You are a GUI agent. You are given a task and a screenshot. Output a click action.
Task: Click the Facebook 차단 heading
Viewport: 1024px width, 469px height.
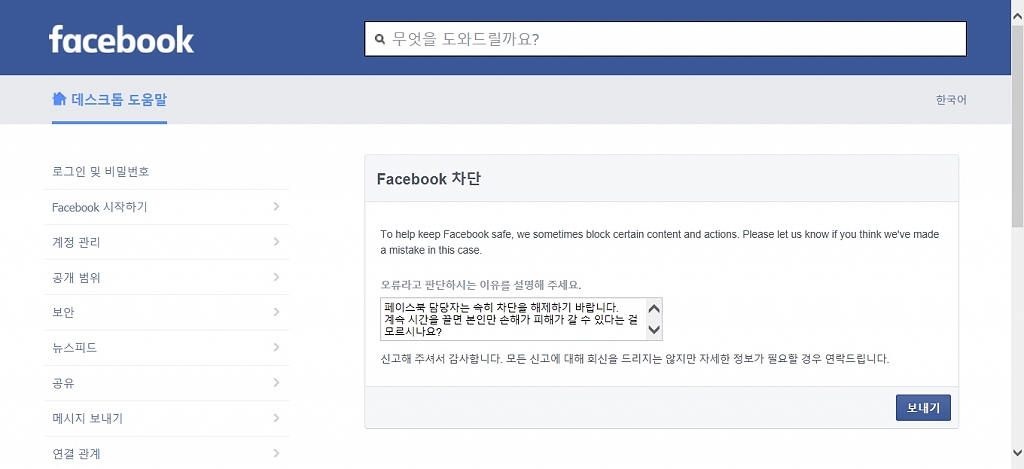pyautogui.click(x=429, y=179)
